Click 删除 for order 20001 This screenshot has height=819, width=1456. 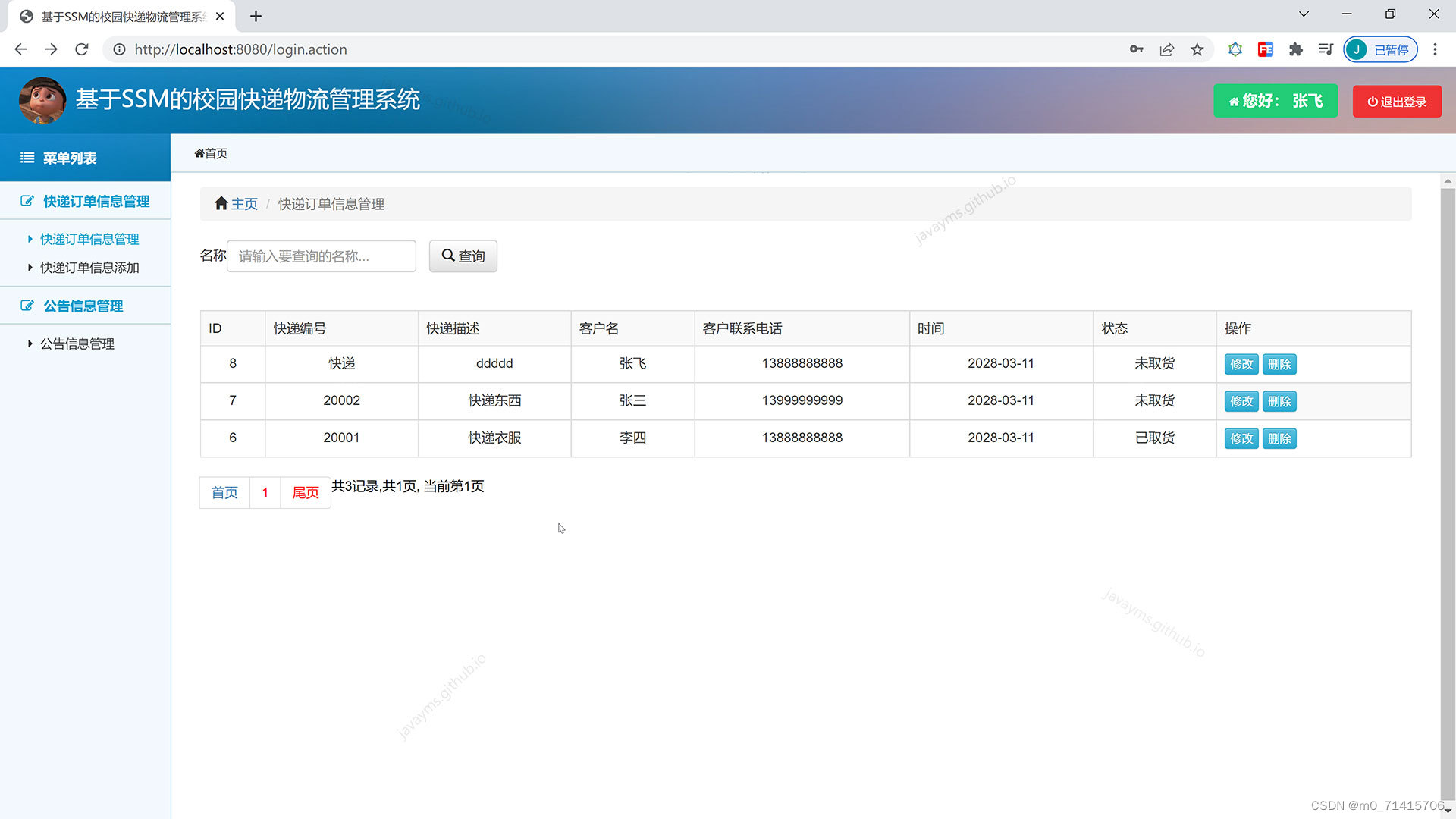coord(1279,438)
